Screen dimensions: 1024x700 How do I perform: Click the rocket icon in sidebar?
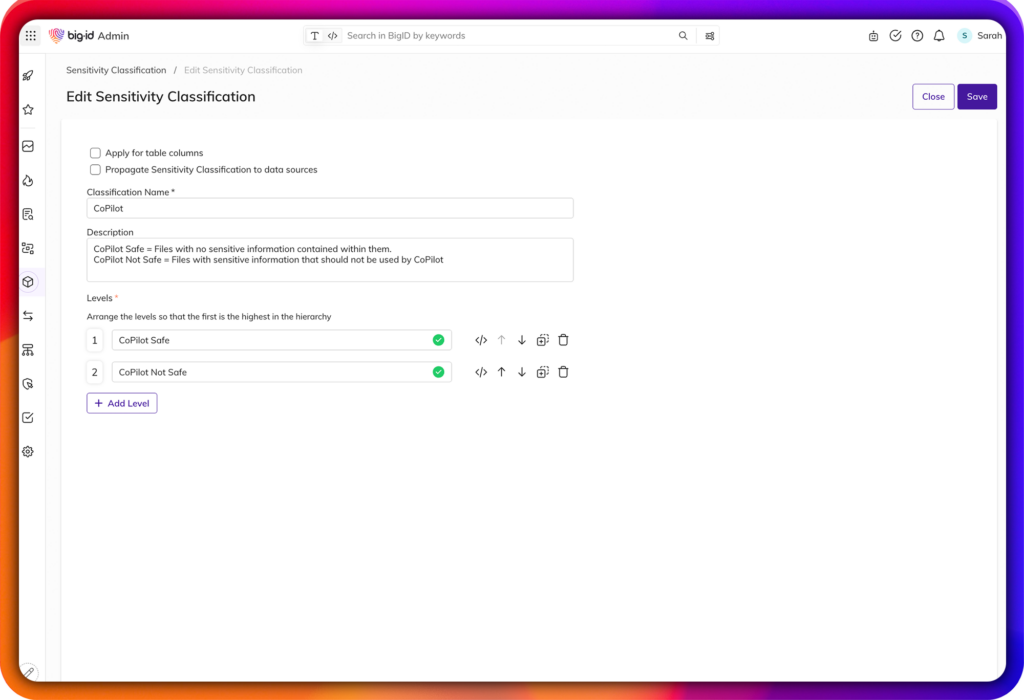(28, 76)
